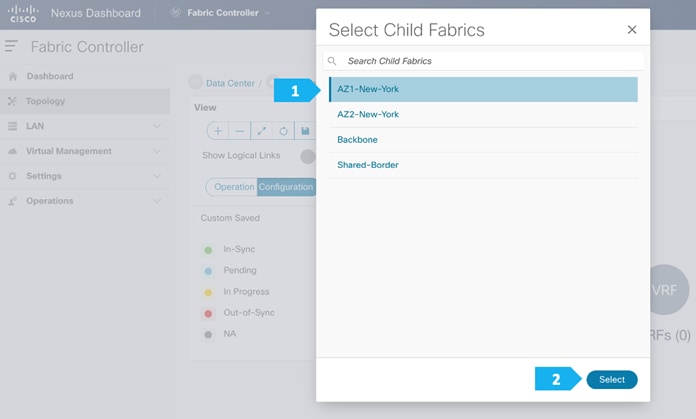Save the layout with the disk icon

click(x=305, y=131)
